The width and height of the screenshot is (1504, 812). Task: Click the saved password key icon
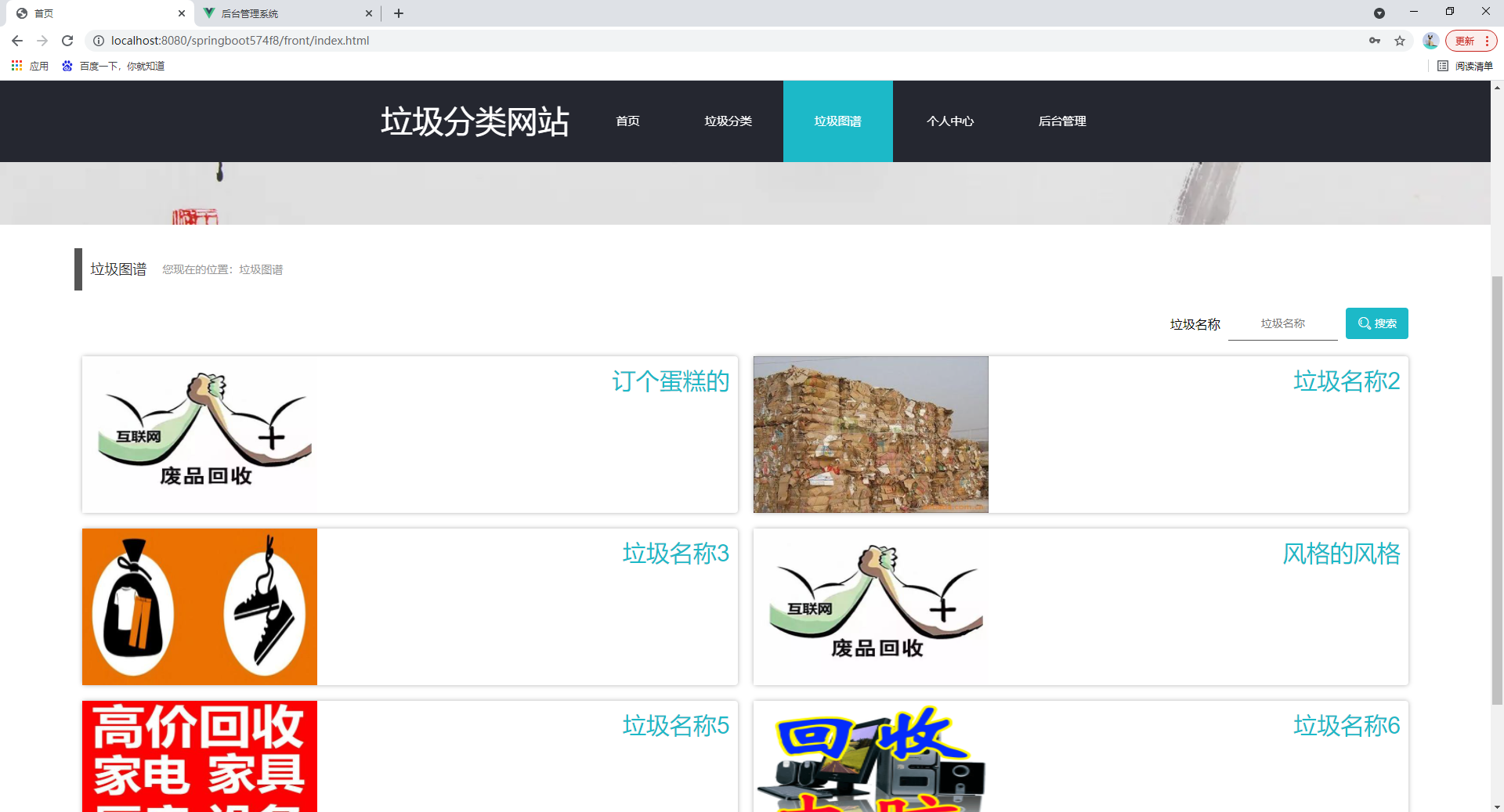[1375, 41]
